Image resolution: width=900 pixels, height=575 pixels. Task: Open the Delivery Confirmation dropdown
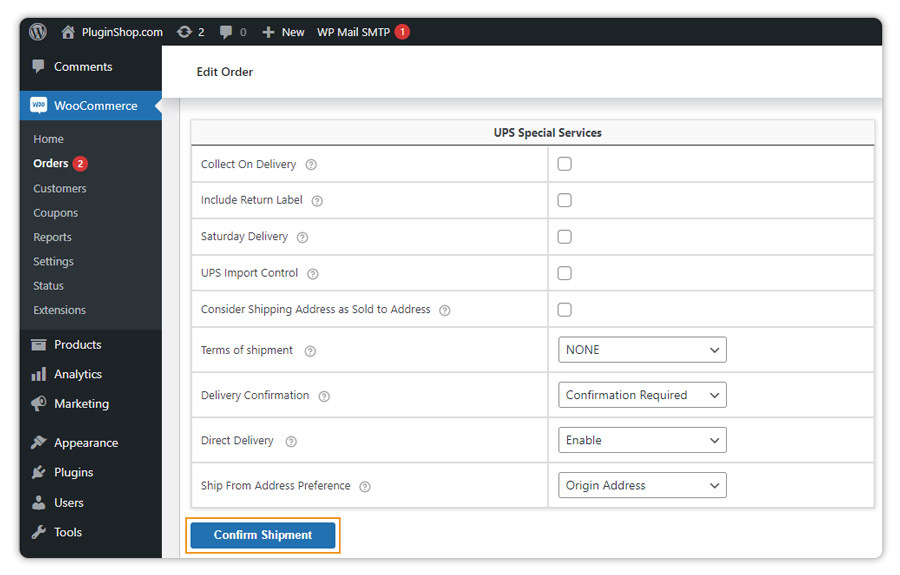pos(642,395)
